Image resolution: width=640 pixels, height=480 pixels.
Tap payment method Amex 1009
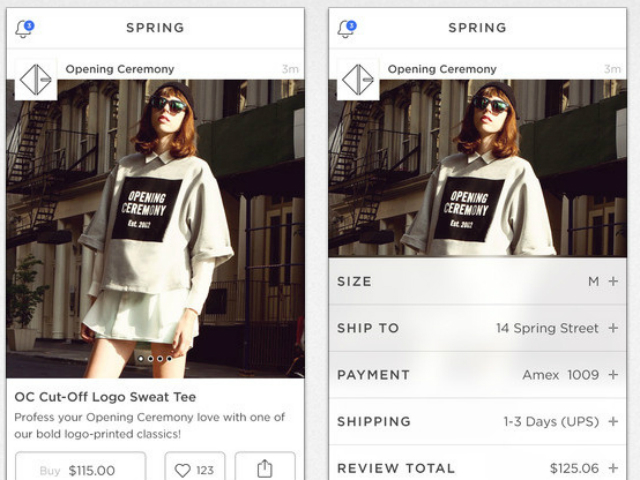(x=560, y=375)
